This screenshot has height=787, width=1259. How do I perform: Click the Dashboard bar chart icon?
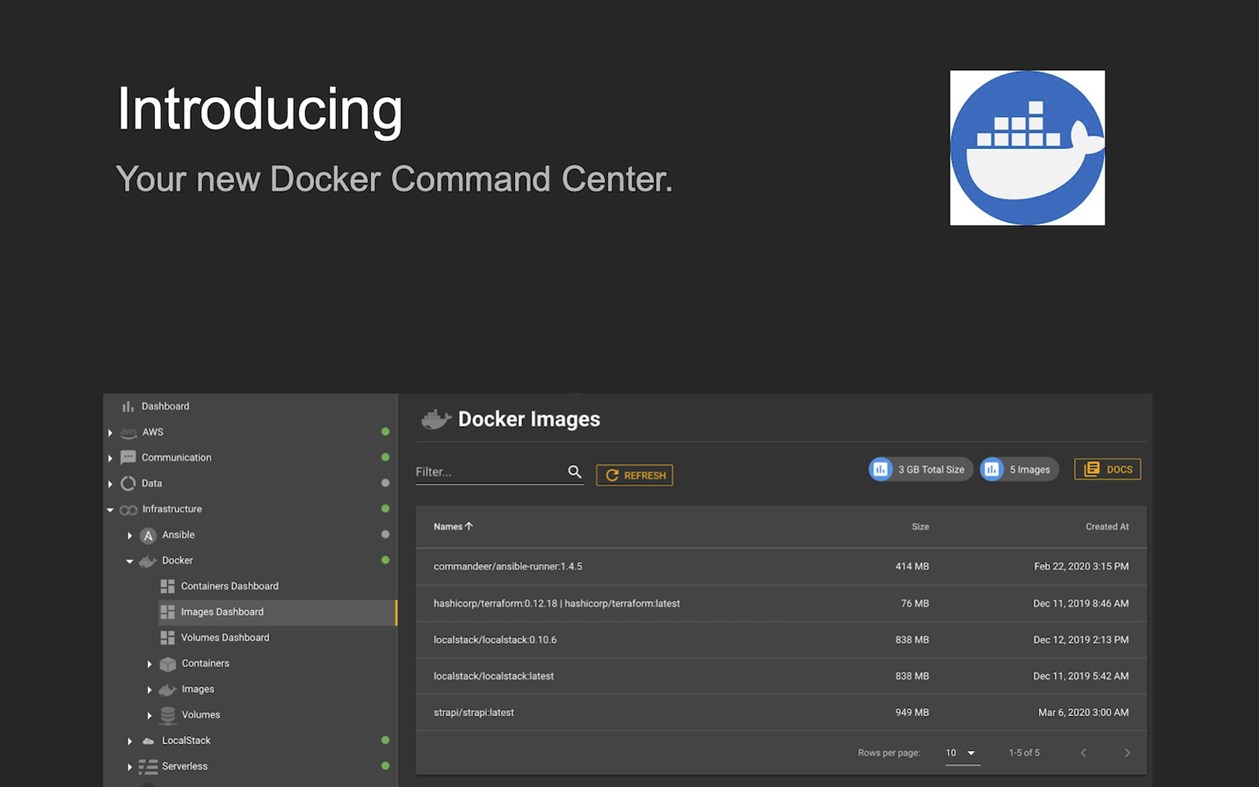pos(128,407)
